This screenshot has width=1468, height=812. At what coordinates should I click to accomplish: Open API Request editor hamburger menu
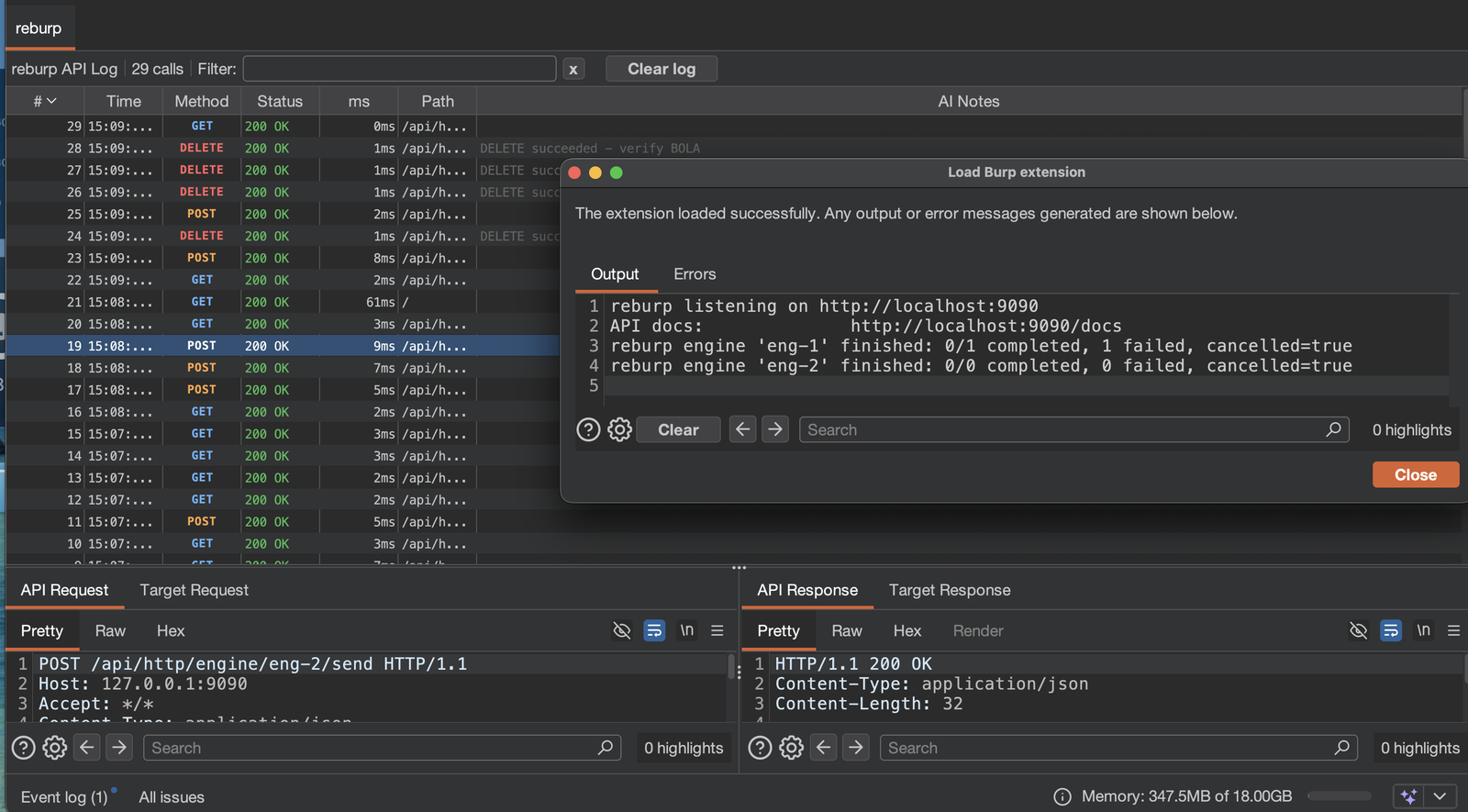tap(717, 630)
